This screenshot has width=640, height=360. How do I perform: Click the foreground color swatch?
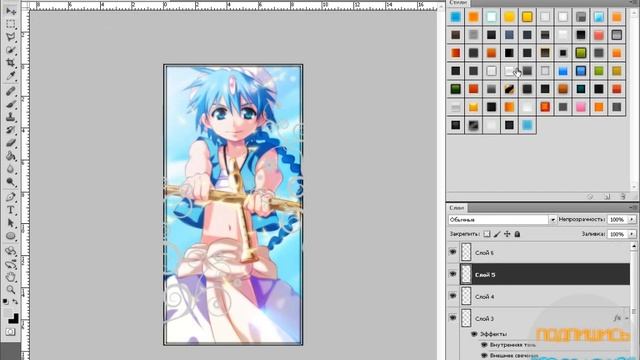coord(9,313)
